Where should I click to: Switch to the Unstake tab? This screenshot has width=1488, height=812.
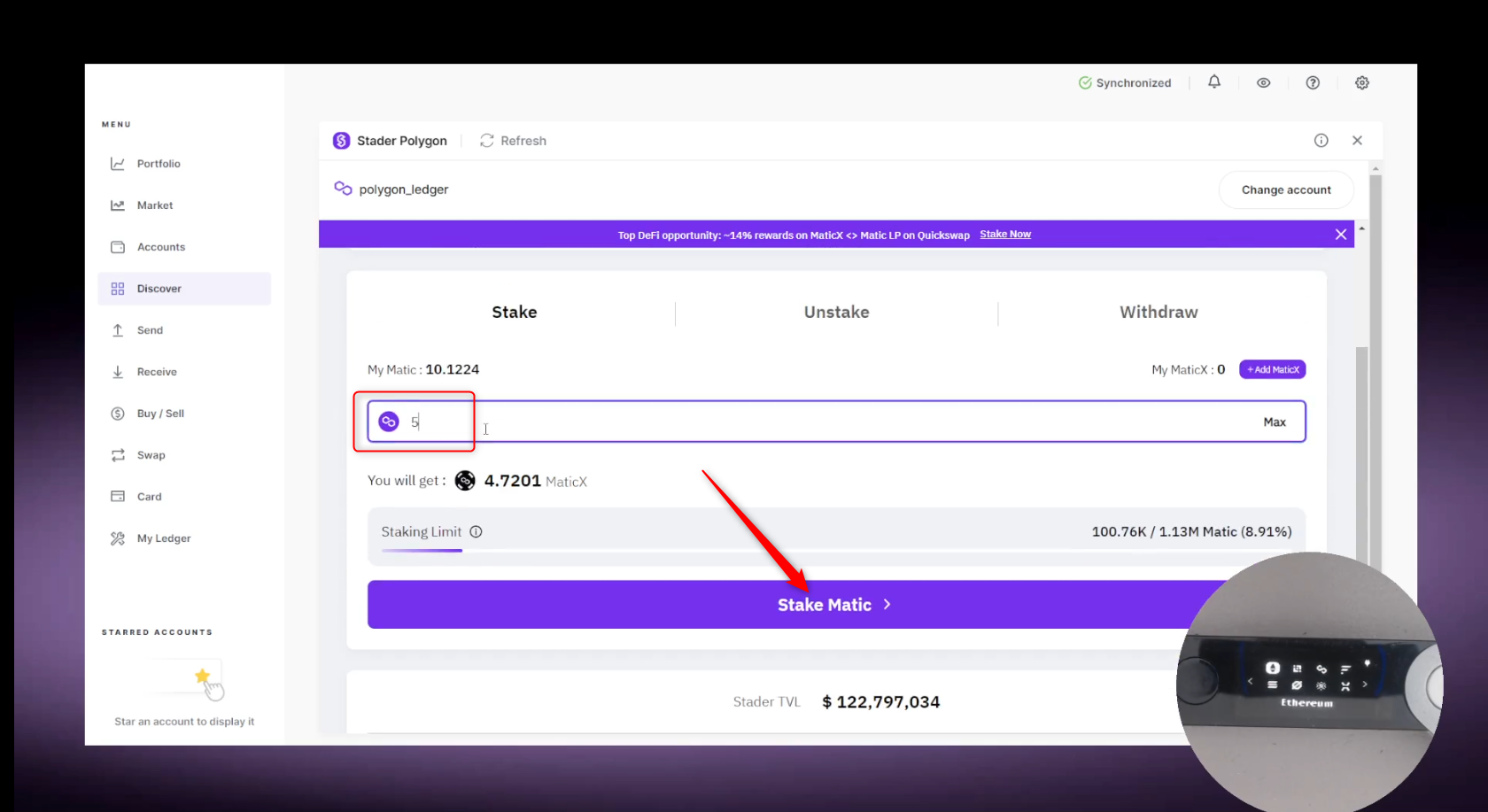pos(836,313)
